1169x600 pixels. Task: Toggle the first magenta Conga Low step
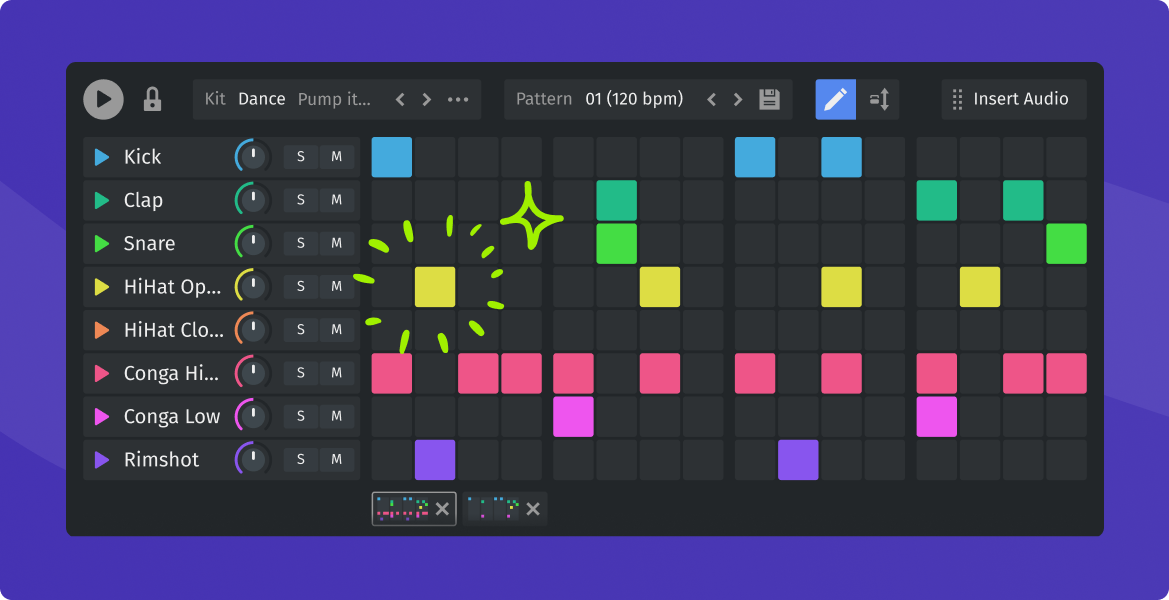coord(573,417)
